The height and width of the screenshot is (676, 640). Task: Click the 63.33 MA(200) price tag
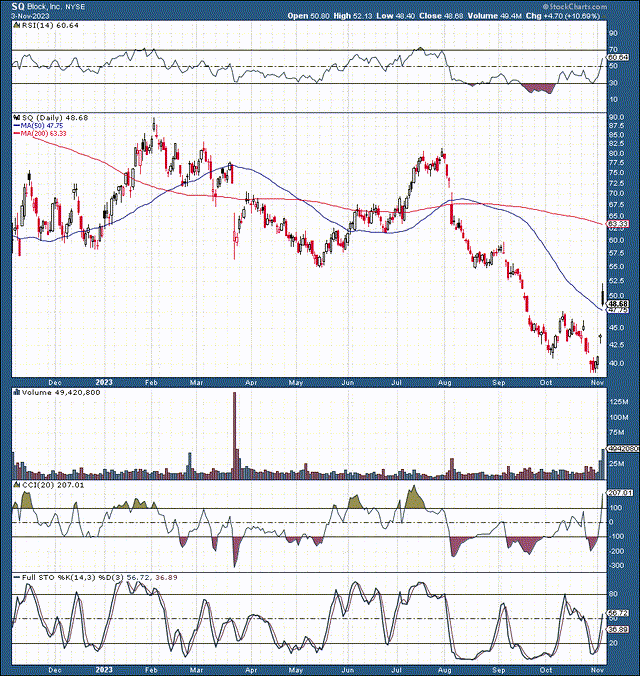click(616, 224)
